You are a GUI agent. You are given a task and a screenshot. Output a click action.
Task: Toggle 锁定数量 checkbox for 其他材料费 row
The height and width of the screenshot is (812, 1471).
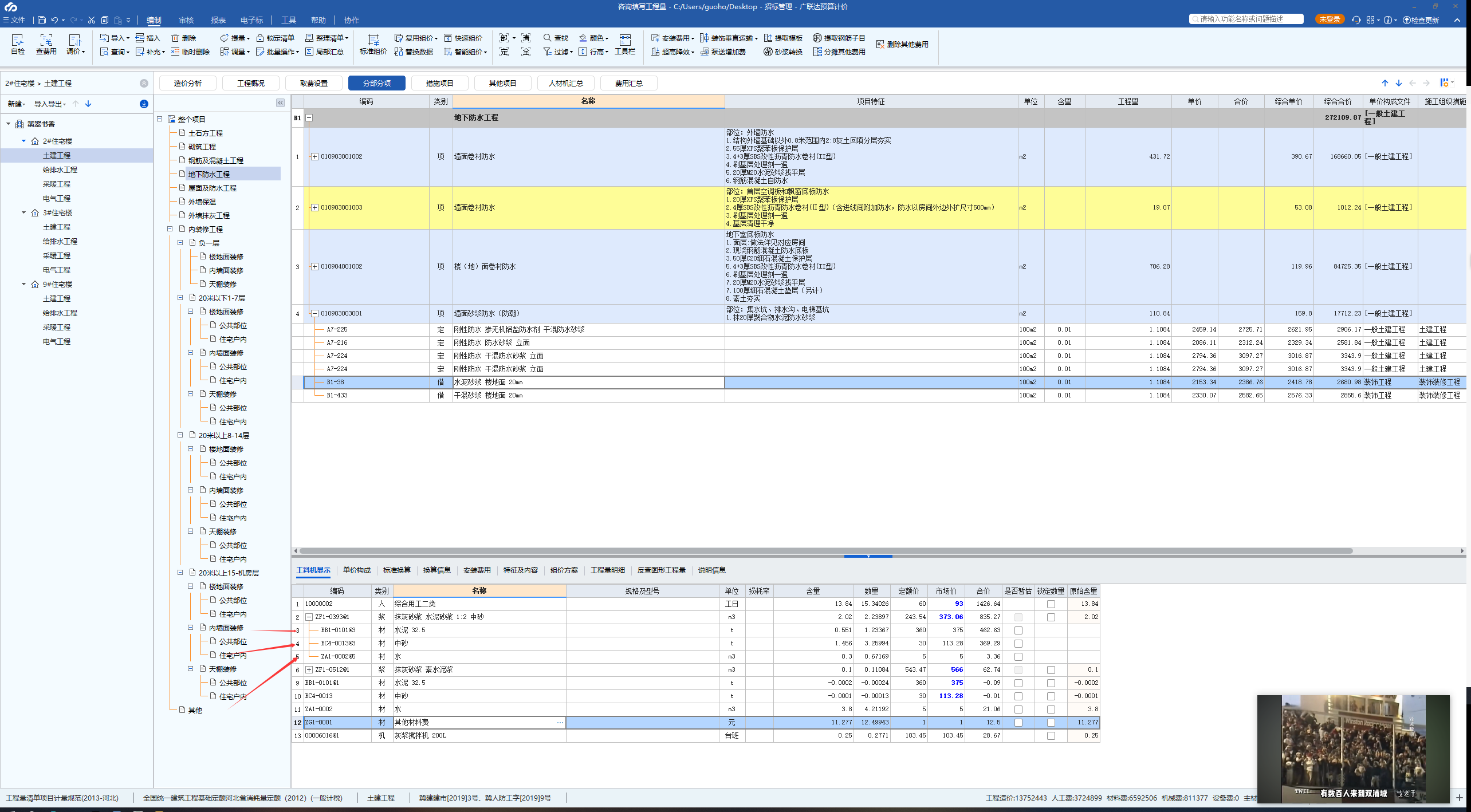tap(1051, 723)
